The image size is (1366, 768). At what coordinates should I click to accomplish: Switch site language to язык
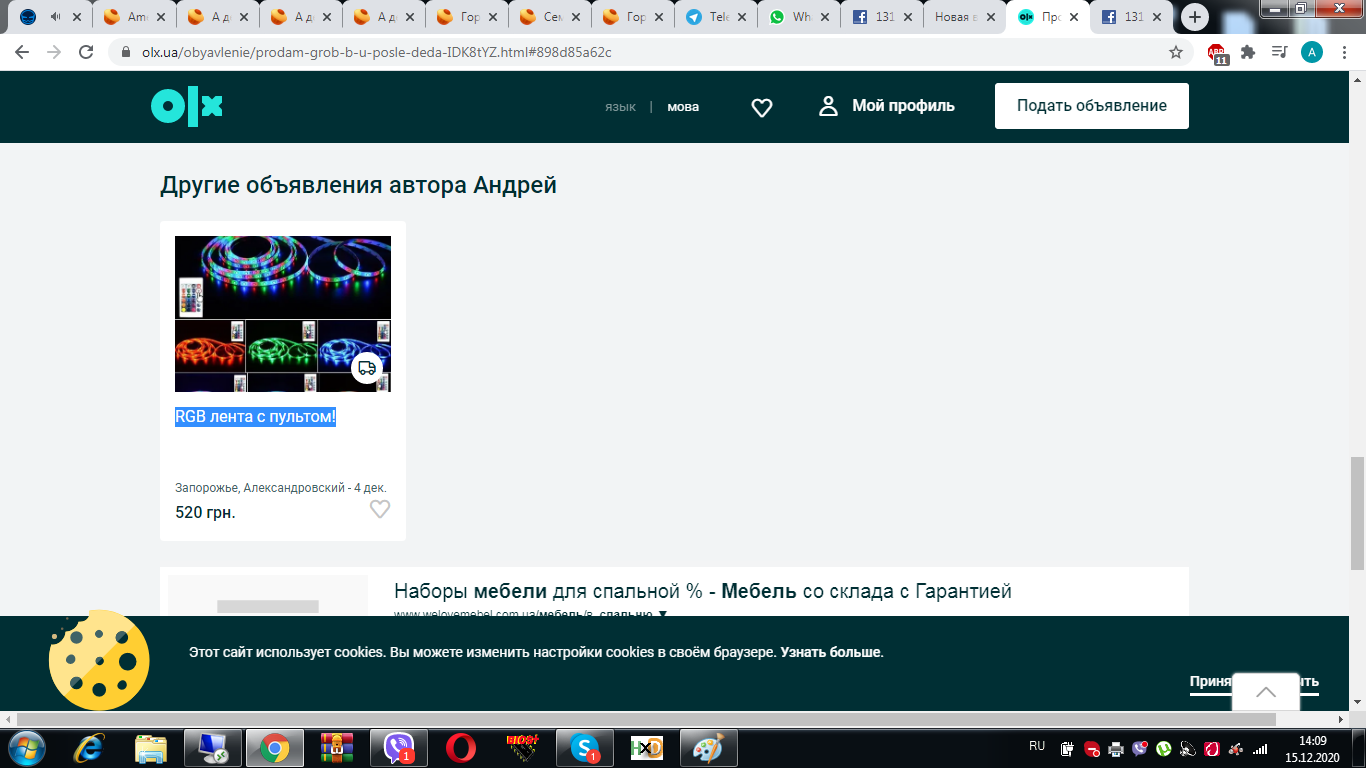click(x=620, y=107)
